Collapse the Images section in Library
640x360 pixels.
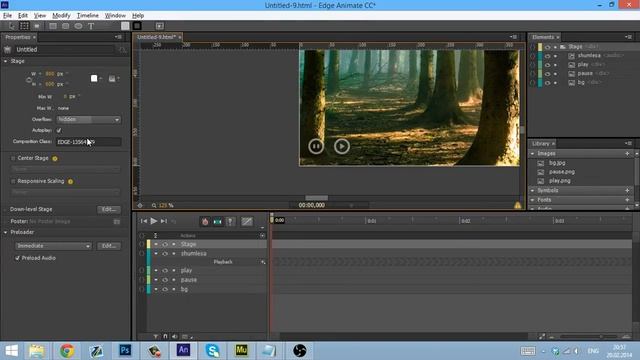[x=533, y=153]
